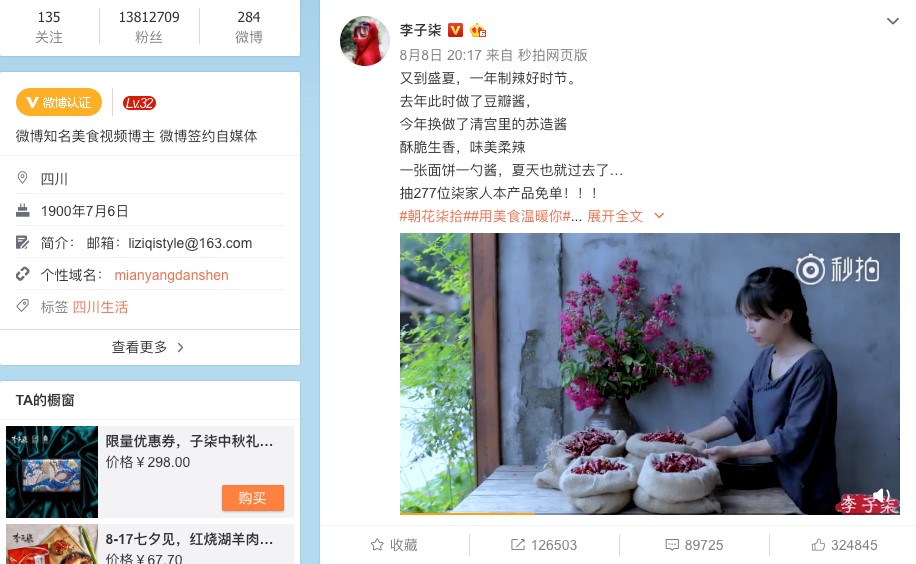Click the 四川生活 tag link
The width and height of the screenshot is (916, 564).
(100, 307)
